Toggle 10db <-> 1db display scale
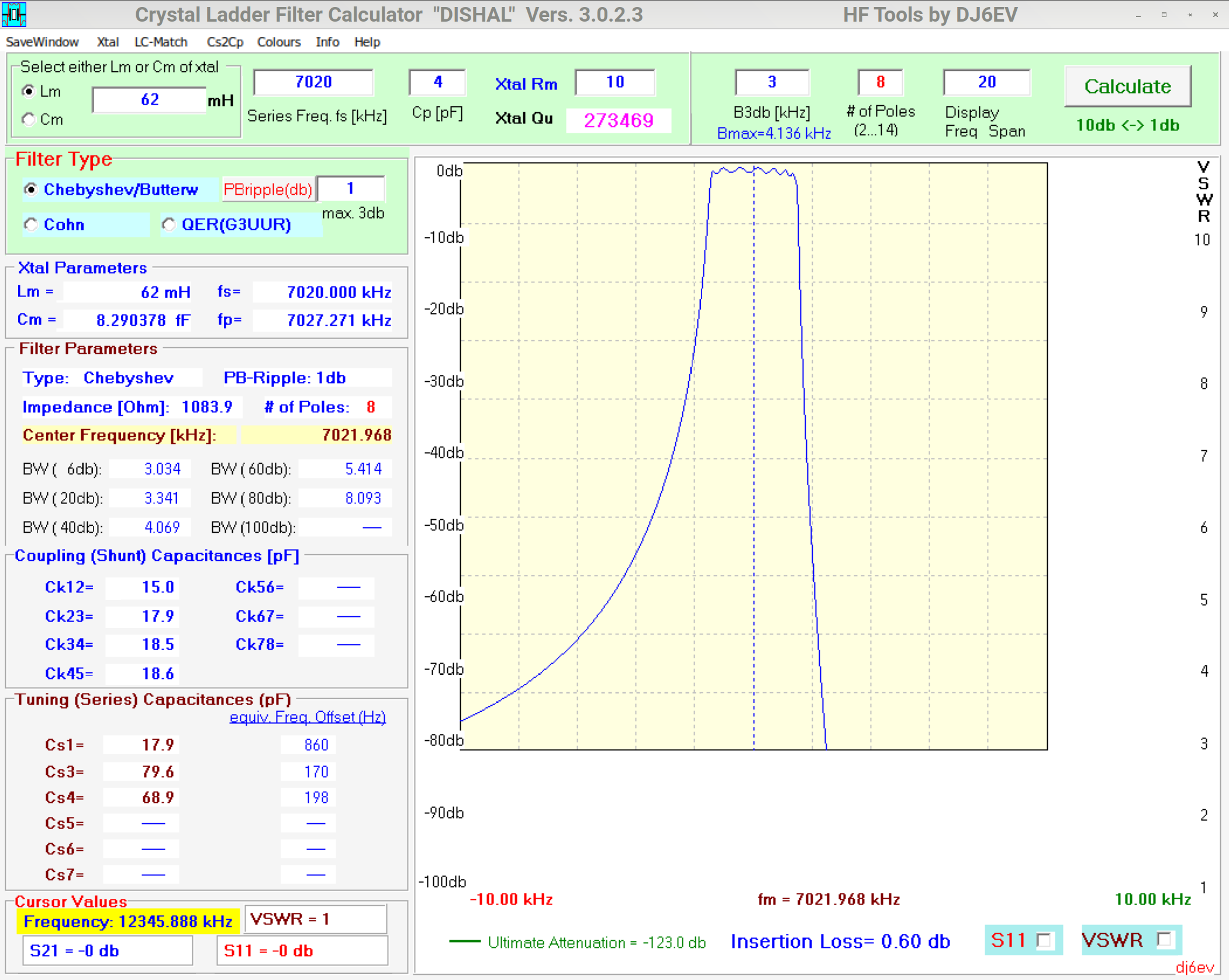1229x980 pixels. tap(1127, 125)
